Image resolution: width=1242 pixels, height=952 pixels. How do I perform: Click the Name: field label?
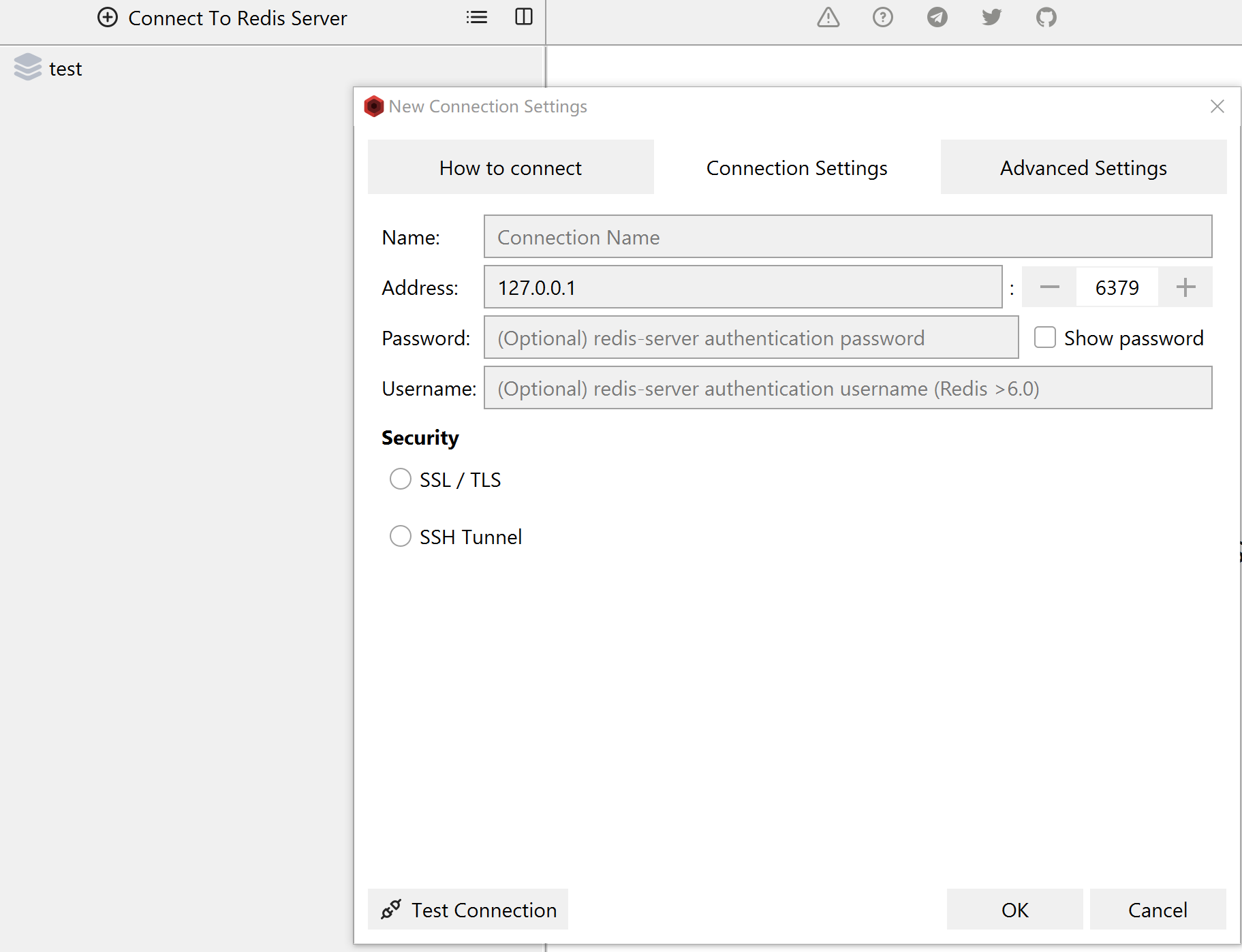(411, 238)
